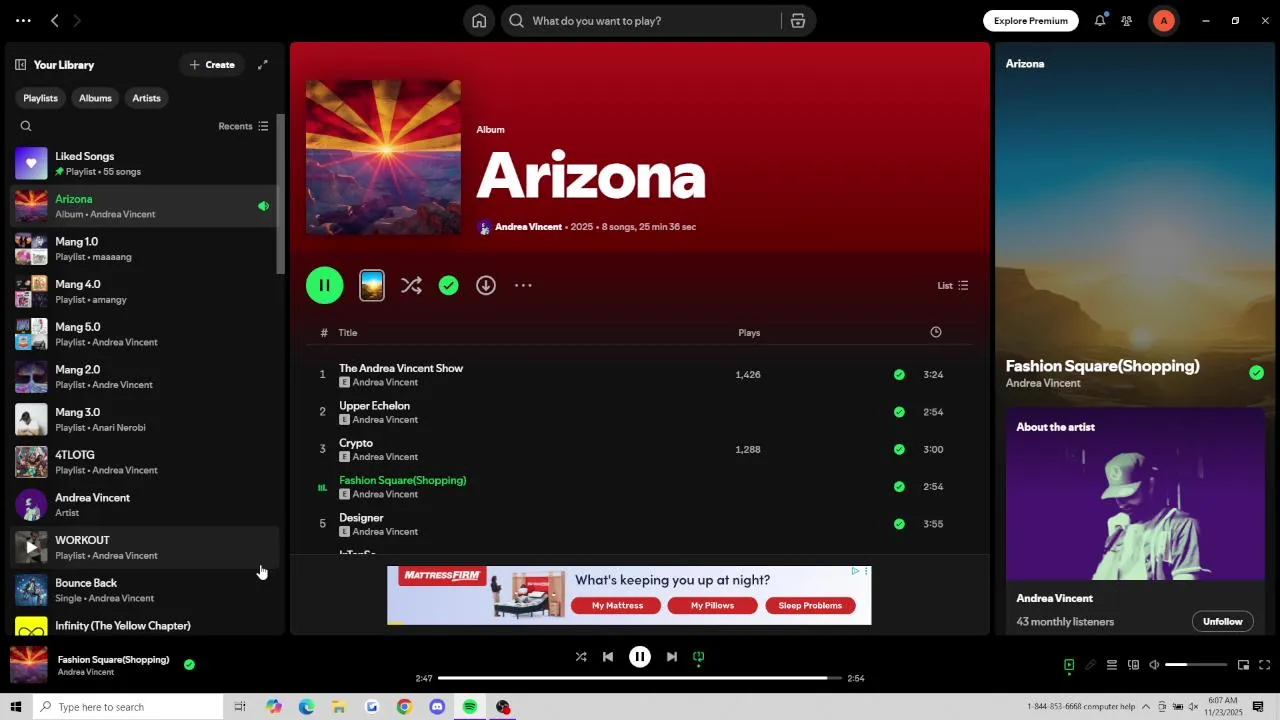Toggle saved checkmark beside bottom bar song title
Viewport: 1280px width, 720px height.
coord(189,664)
